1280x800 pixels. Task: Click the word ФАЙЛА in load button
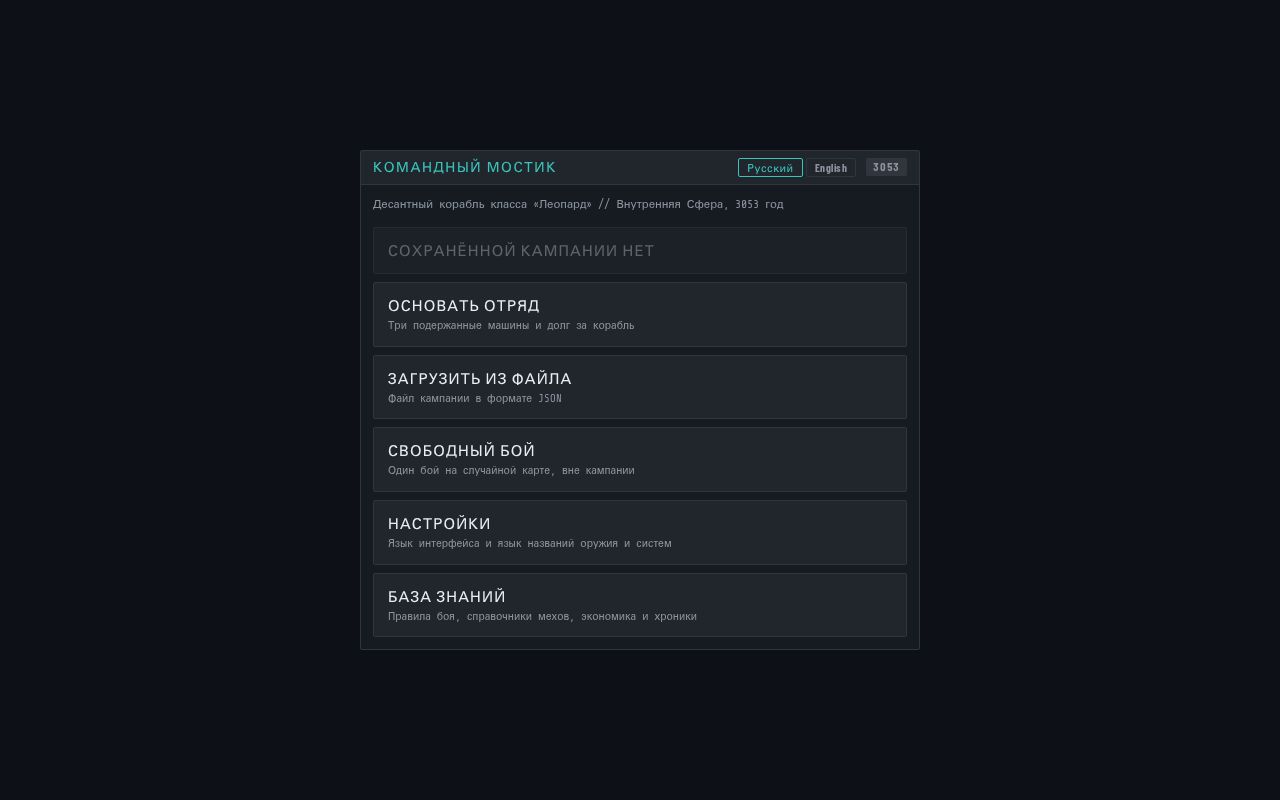click(542, 378)
